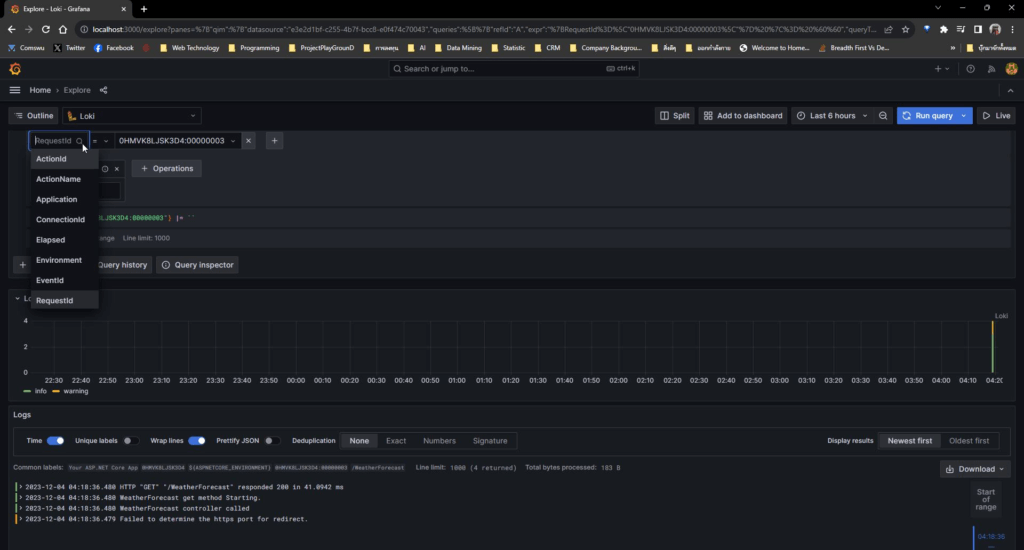Click Add to dashboard button

click(x=743, y=116)
